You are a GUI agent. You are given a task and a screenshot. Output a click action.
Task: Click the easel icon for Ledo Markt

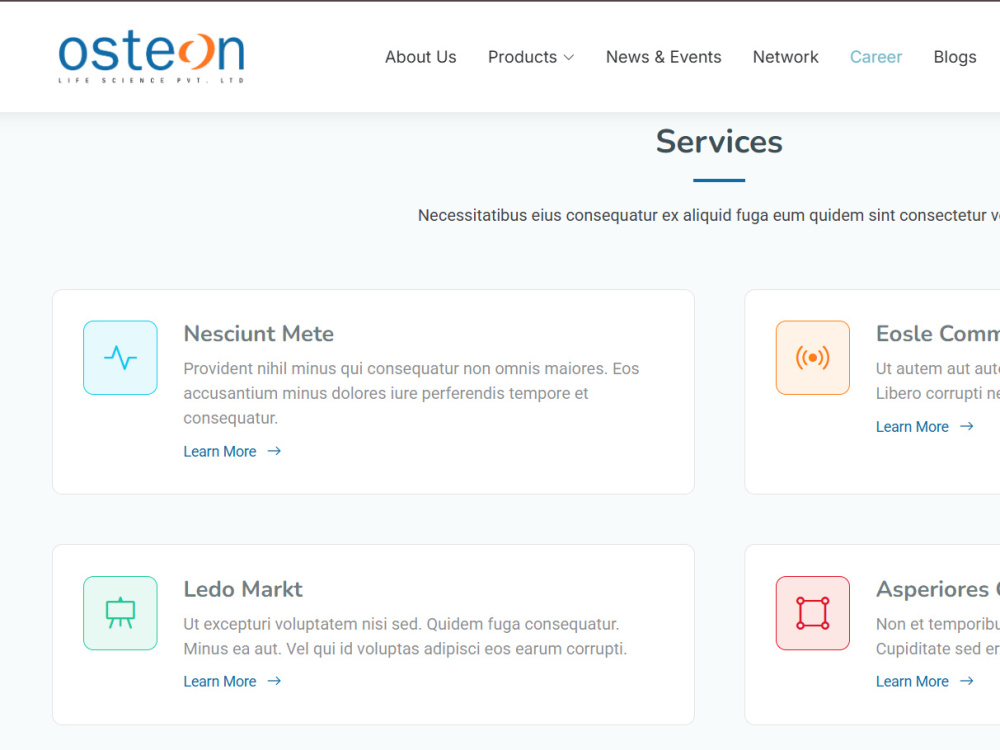click(121, 613)
